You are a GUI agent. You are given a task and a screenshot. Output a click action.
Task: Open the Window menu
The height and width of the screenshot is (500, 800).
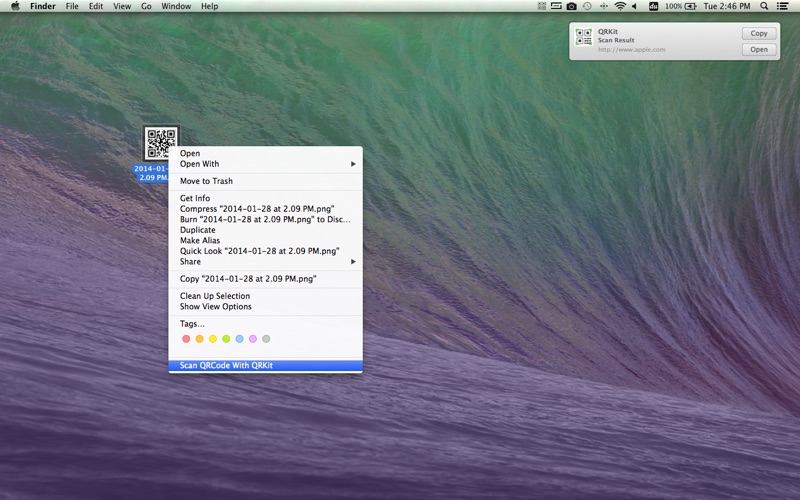point(176,6)
